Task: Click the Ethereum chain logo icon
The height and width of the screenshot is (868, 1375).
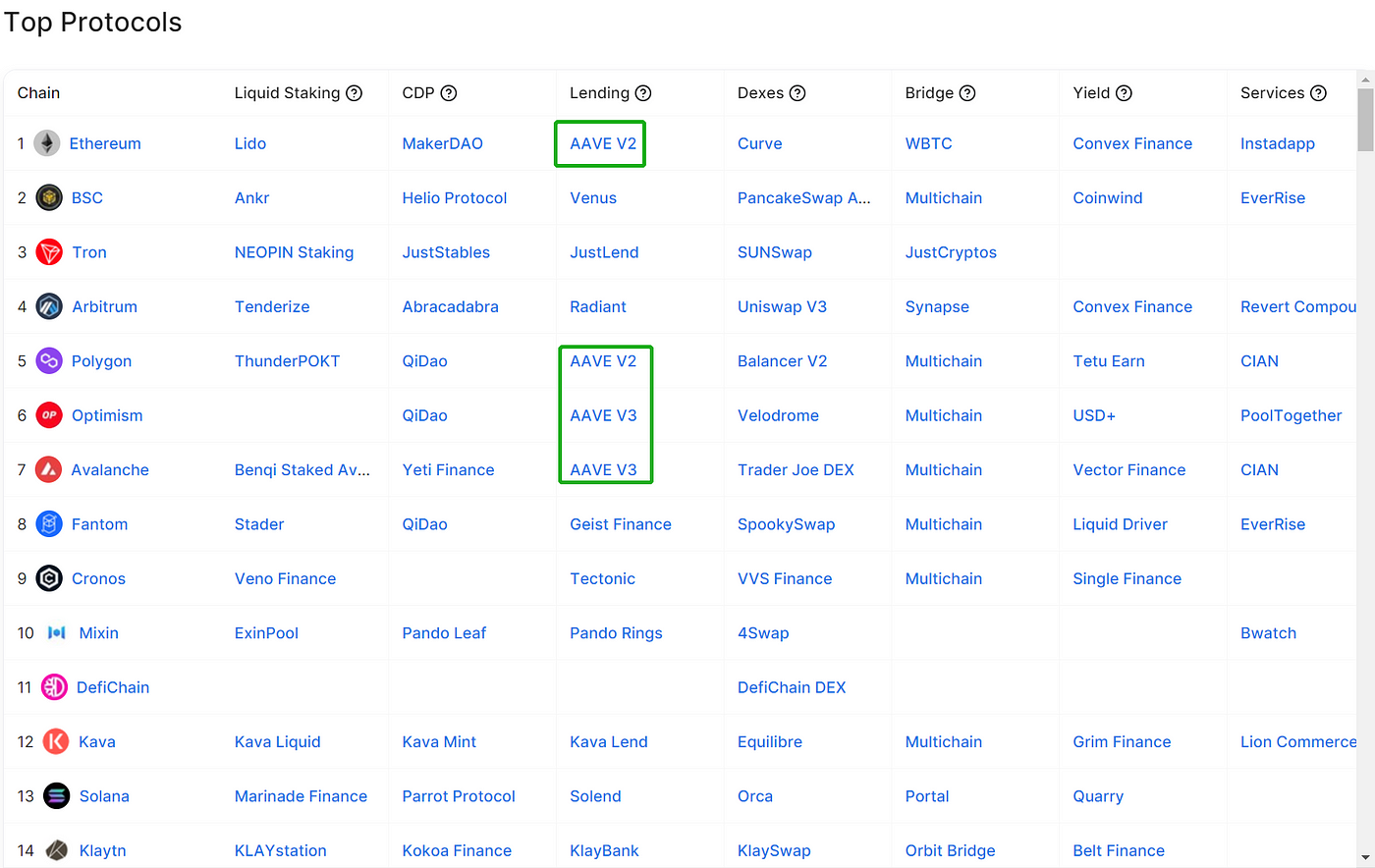Action: coord(47,143)
